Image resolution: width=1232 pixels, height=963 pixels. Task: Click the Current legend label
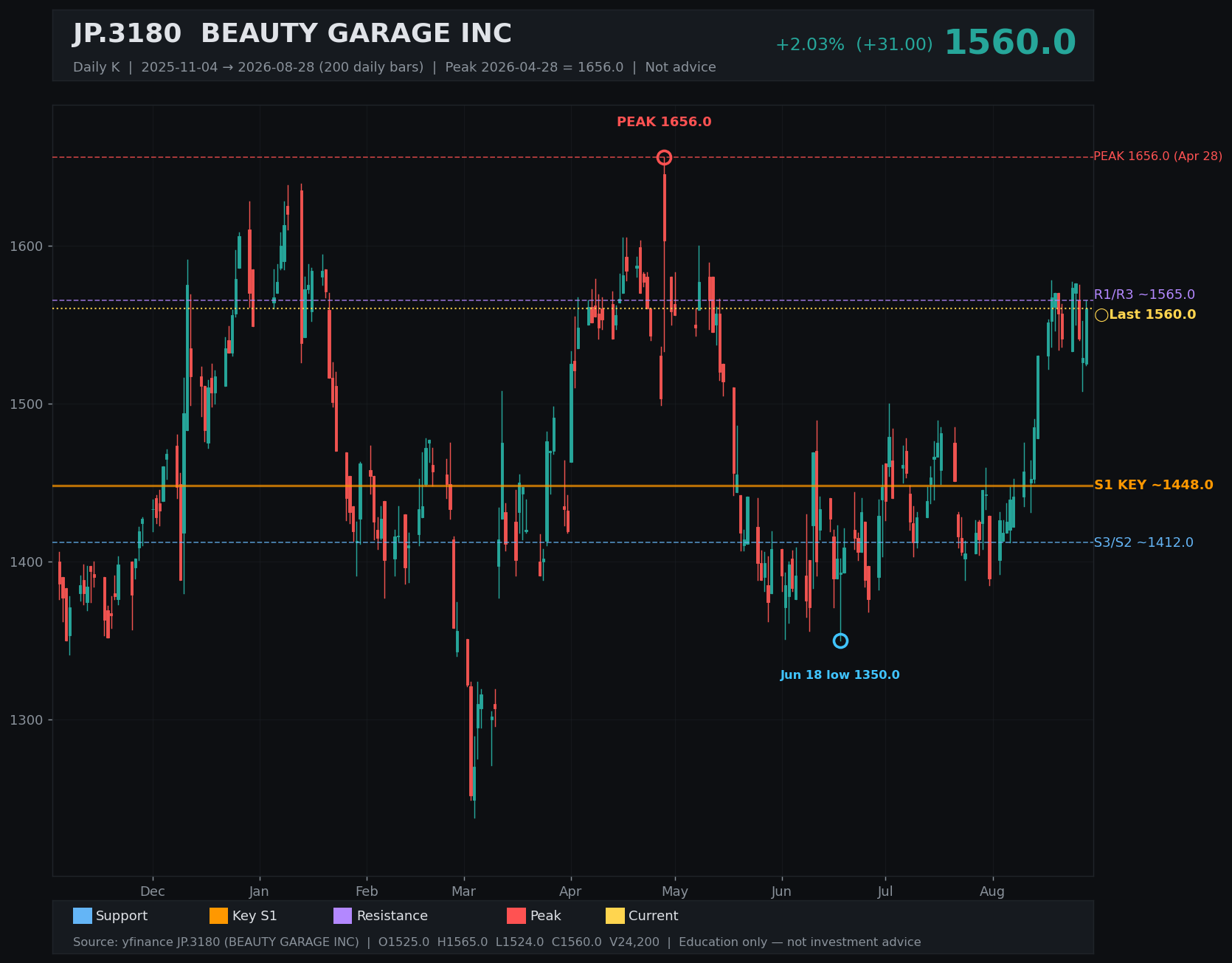654,916
